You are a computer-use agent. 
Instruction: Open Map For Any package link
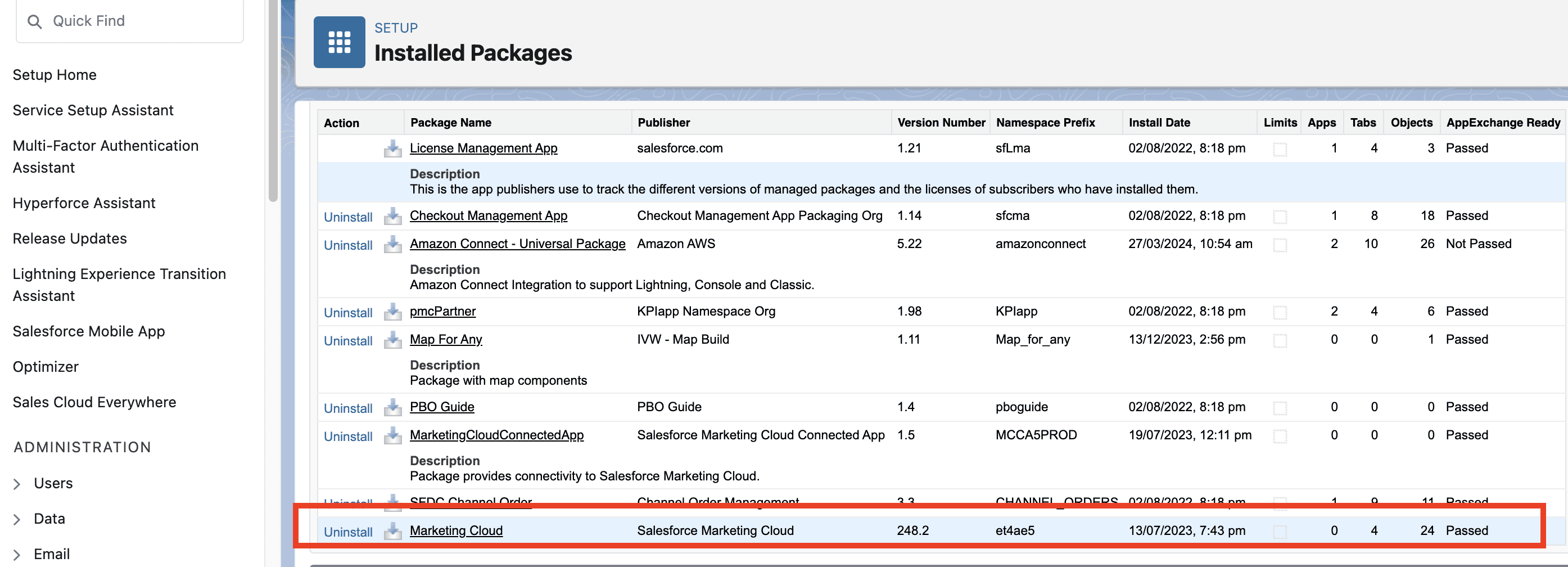tap(446, 339)
